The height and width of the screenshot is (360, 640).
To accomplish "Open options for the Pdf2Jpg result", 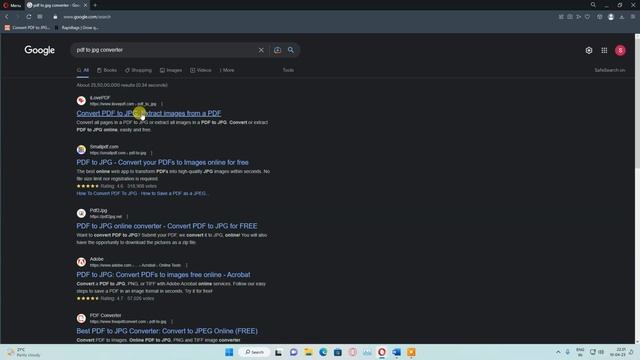I will click(x=127, y=217).
